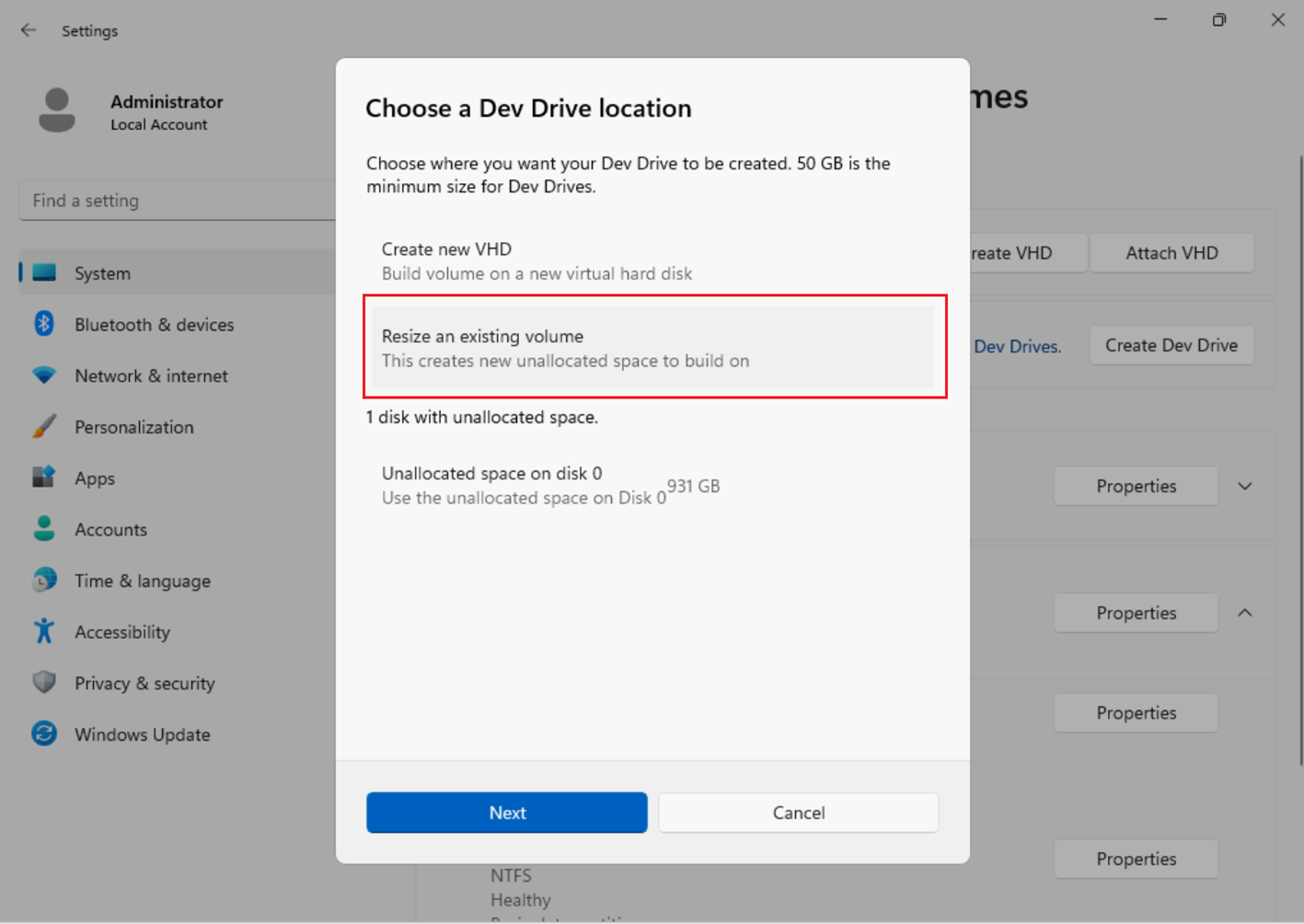Choose Resize an existing volume option
The image size is (1304, 924).
(652, 348)
